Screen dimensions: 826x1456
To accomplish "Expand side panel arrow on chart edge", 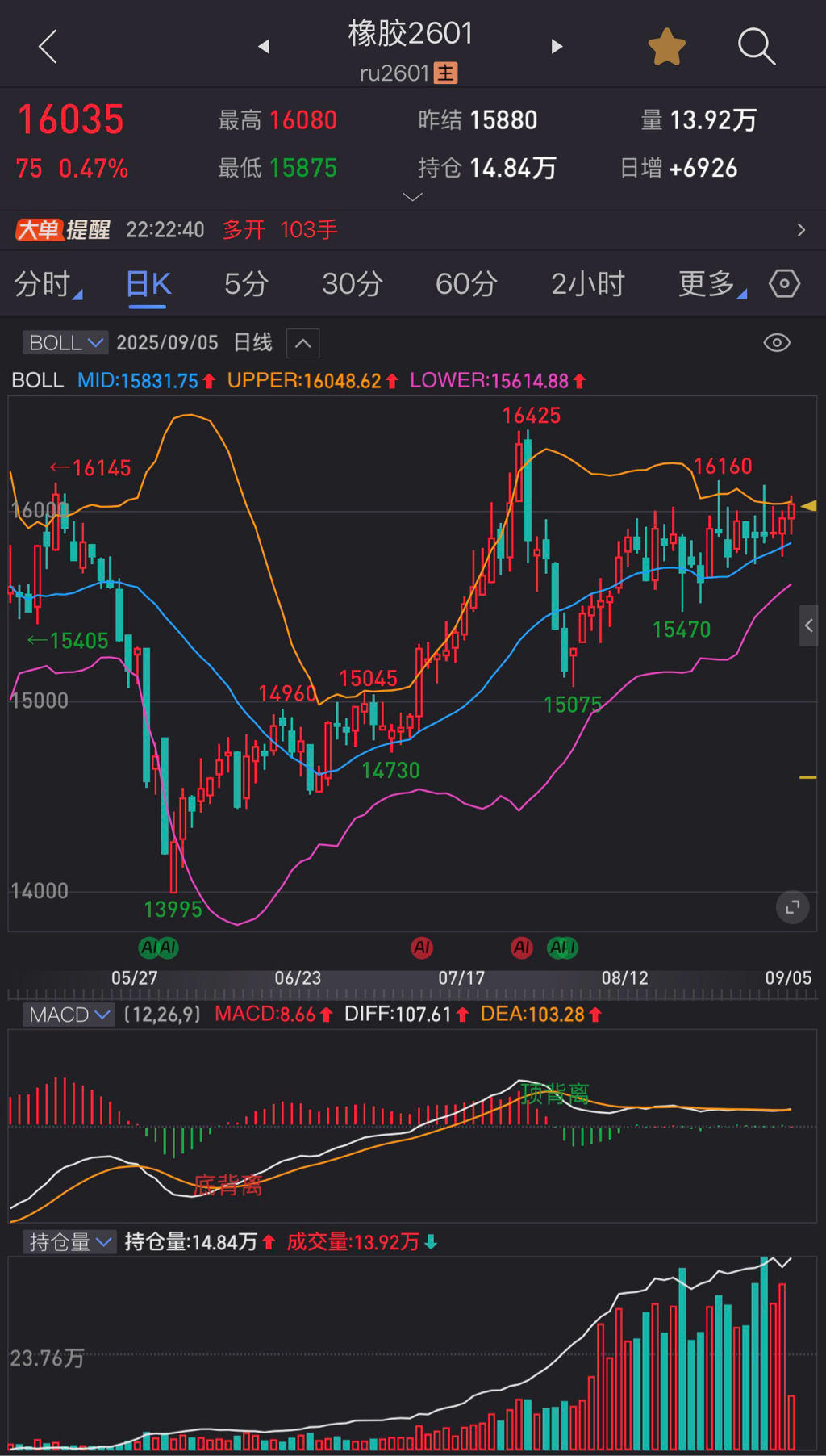I will (x=809, y=625).
